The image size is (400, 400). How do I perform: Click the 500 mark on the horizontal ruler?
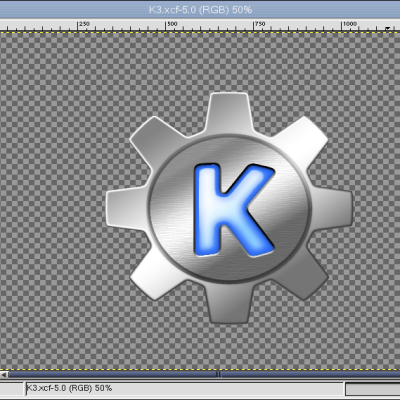[172, 24]
